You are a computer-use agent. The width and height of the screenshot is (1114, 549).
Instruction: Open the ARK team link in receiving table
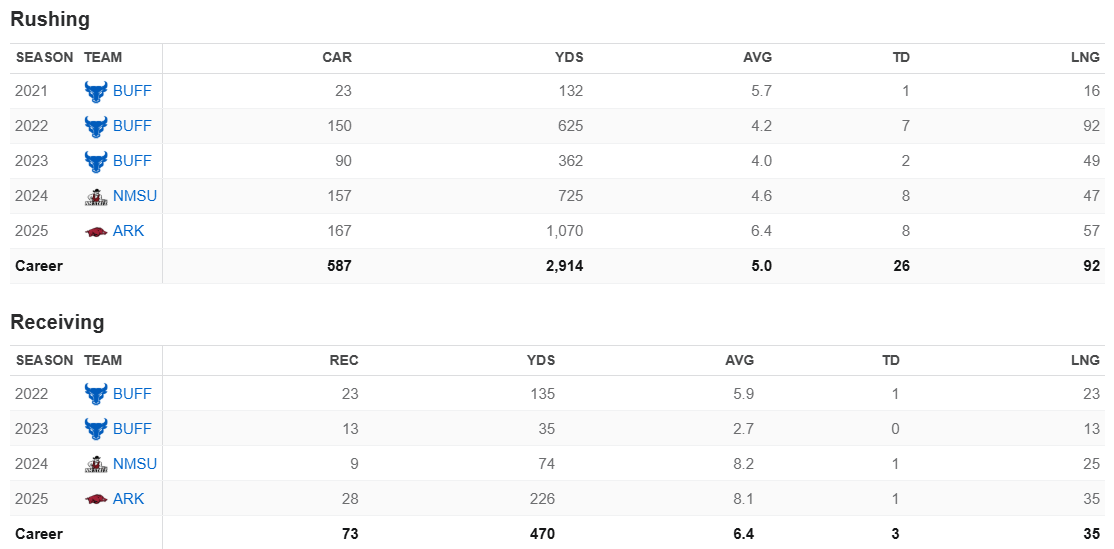click(129, 499)
